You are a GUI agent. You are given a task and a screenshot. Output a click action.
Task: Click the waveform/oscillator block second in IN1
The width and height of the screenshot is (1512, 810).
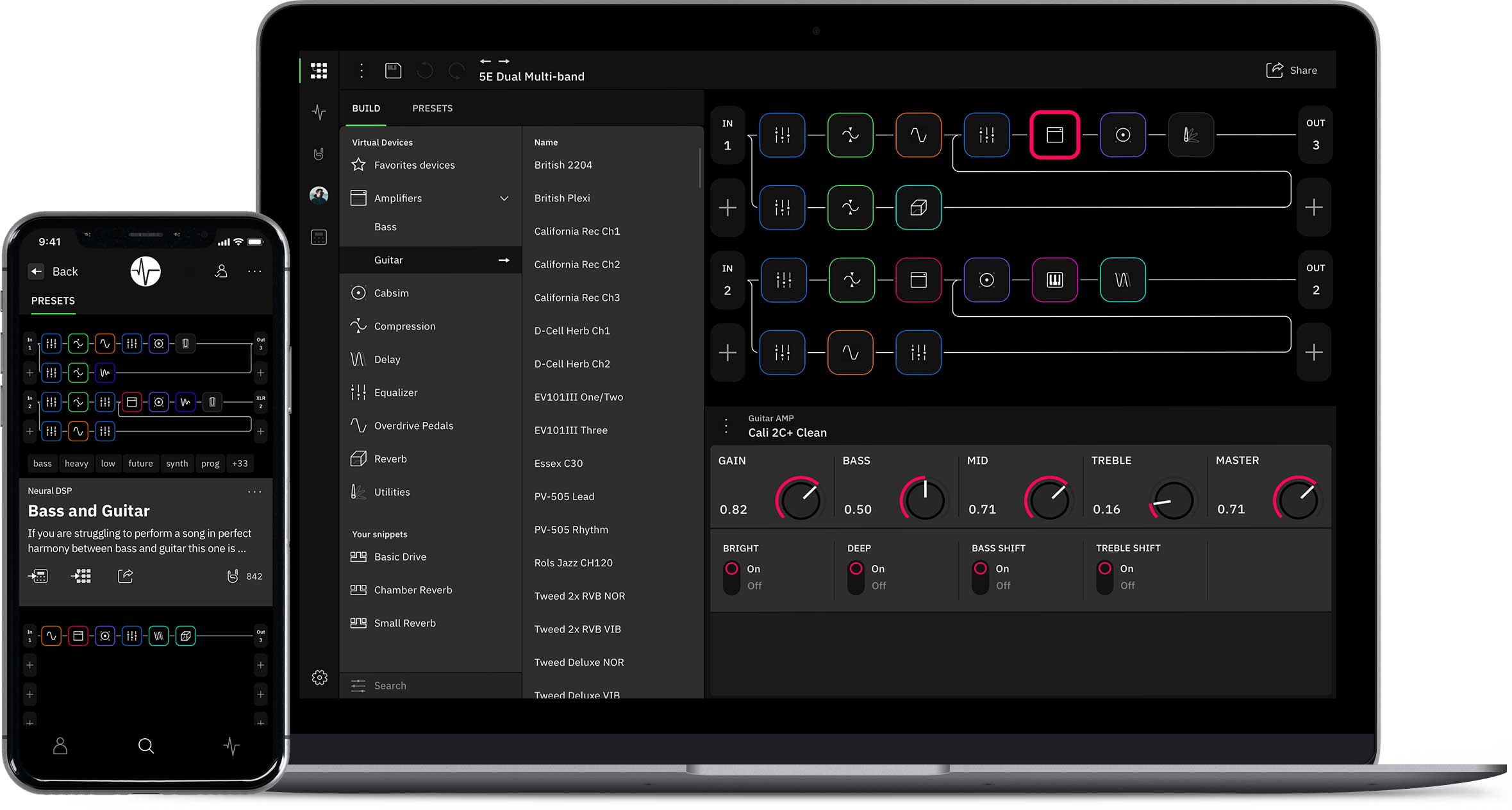point(852,135)
